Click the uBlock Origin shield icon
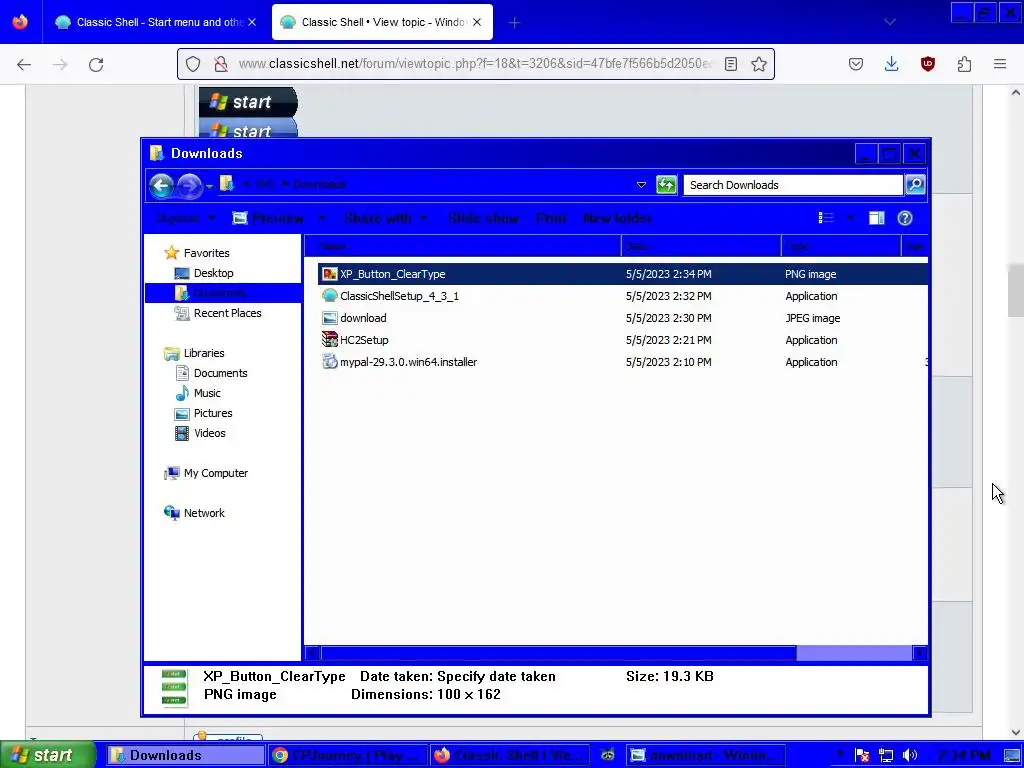 [927, 64]
